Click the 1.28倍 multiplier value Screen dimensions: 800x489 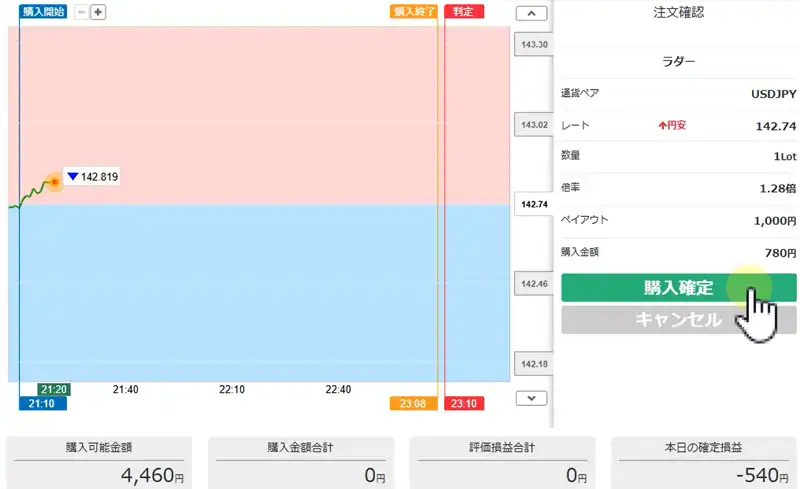(778, 188)
